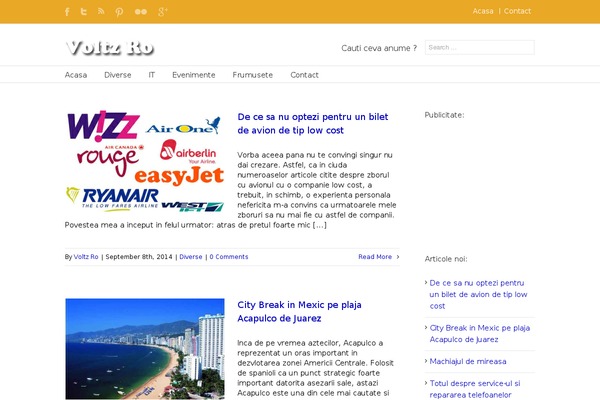Open the Pinterest social icon
This screenshot has width=600, height=400.
coord(119,12)
